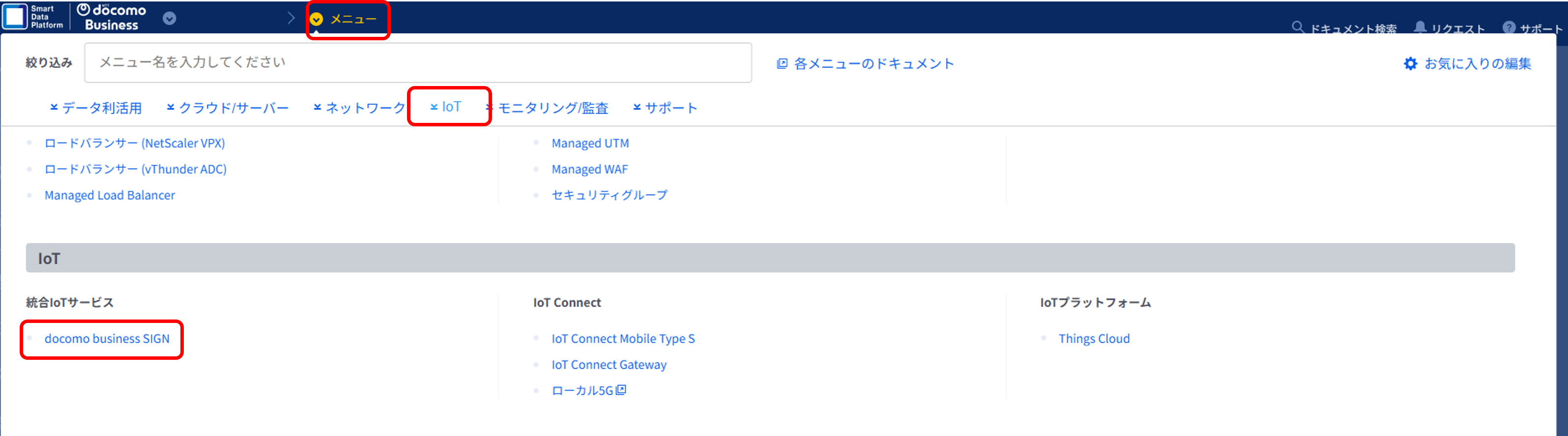1568x436 pixels.
Task: Go to モニタリング/監査 category
Action: tap(552, 108)
